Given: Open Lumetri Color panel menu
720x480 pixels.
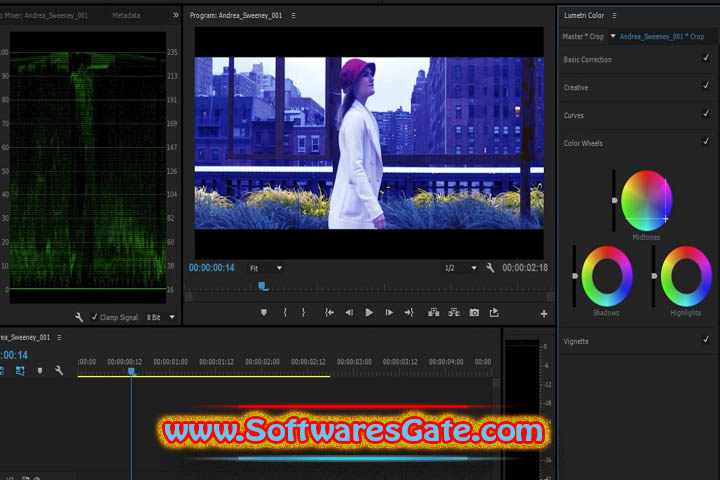Looking at the screenshot, I should pyautogui.click(x=614, y=16).
